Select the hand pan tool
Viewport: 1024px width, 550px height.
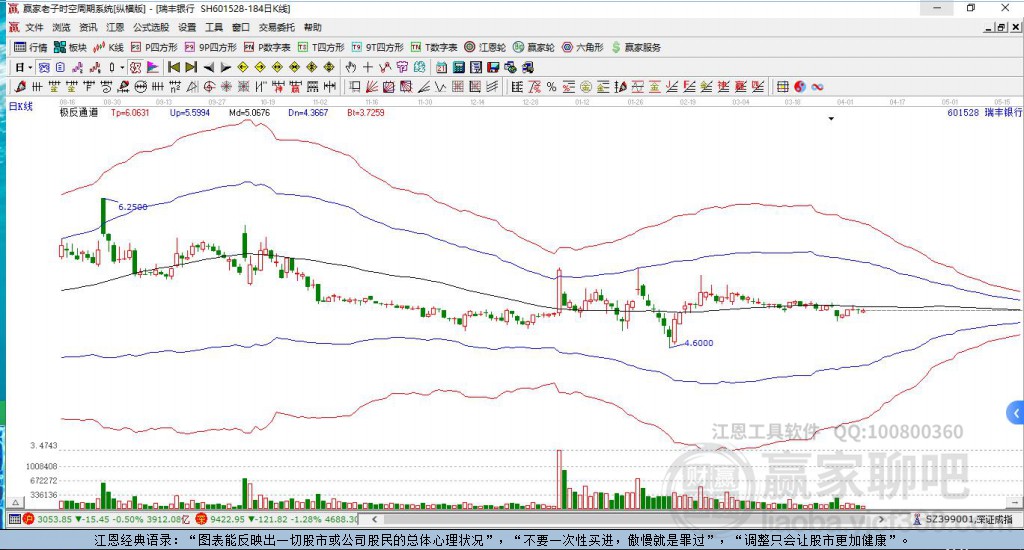click(351, 67)
